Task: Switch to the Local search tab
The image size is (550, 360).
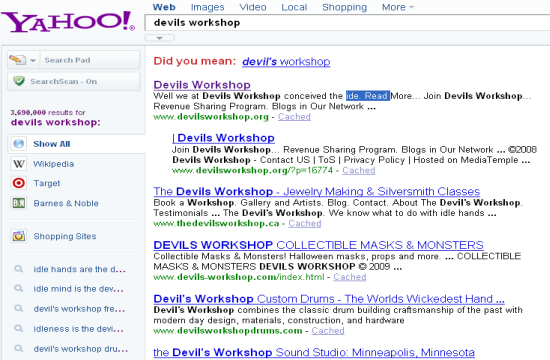Action: 294,7
